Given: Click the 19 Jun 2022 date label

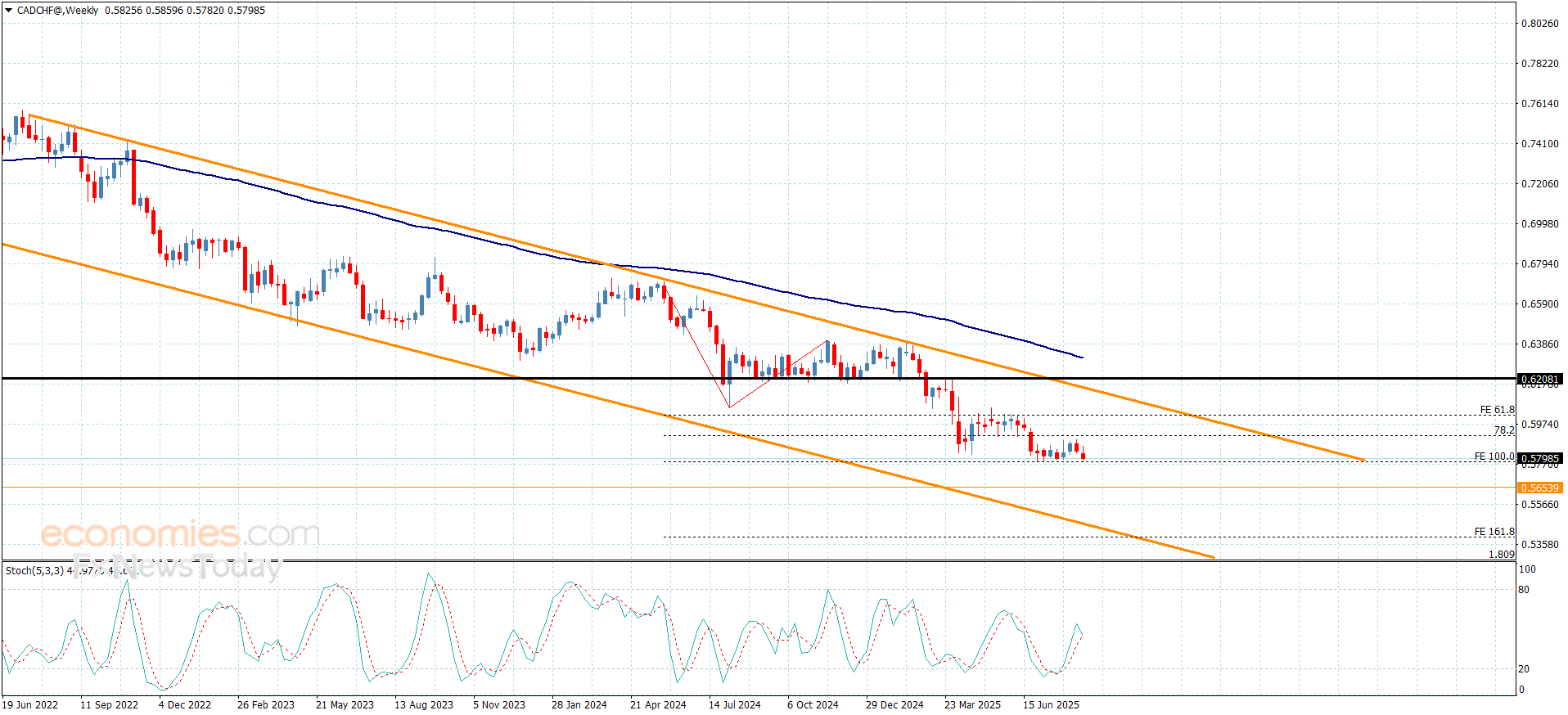Looking at the screenshot, I should [x=30, y=705].
